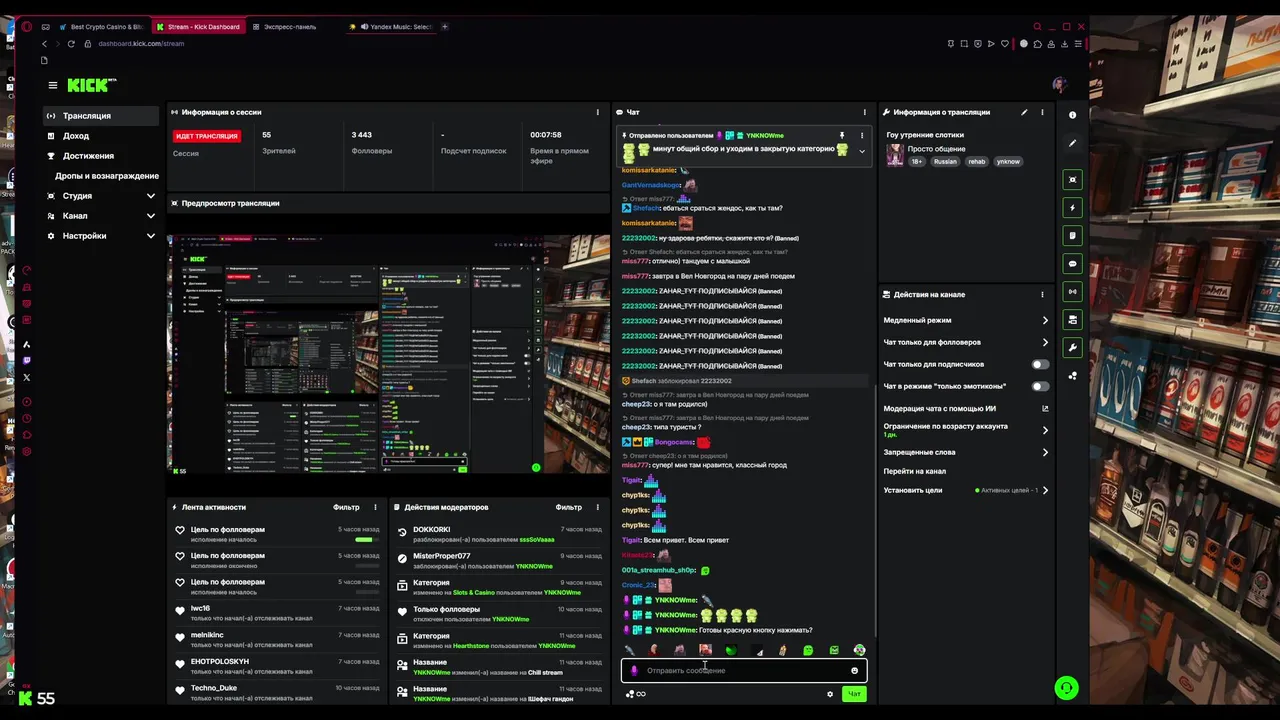Expand the pinned message chevron
This screenshot has width=1280, height=720.
[862, 152]
